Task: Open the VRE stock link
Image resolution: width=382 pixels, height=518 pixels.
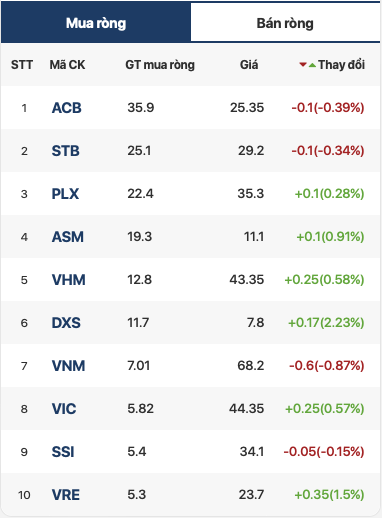Action: click(66, 495)
